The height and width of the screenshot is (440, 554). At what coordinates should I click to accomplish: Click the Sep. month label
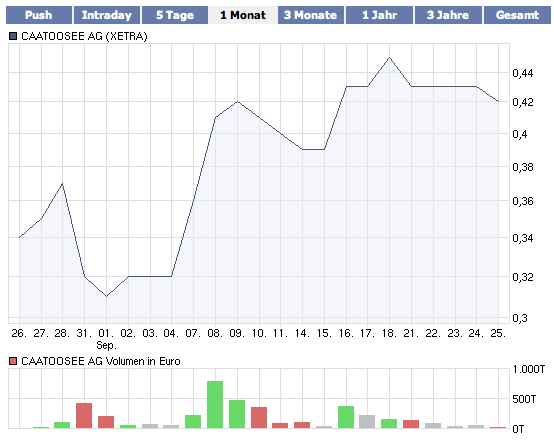click(106, 345)
